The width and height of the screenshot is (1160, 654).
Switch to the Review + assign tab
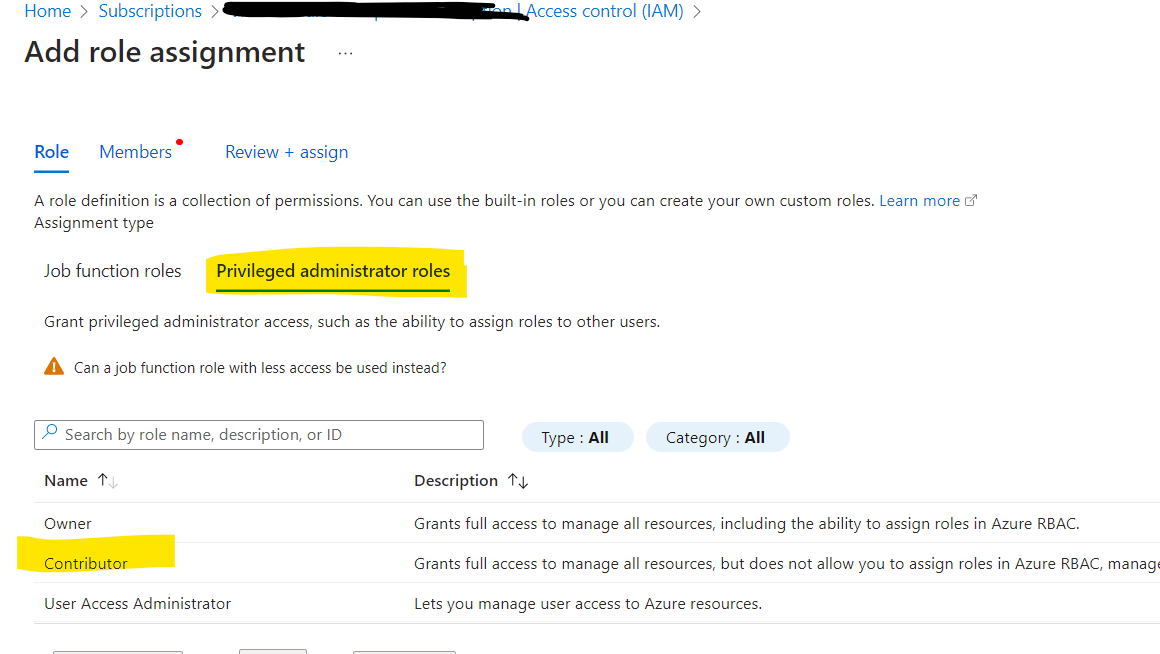pos(286,151)
